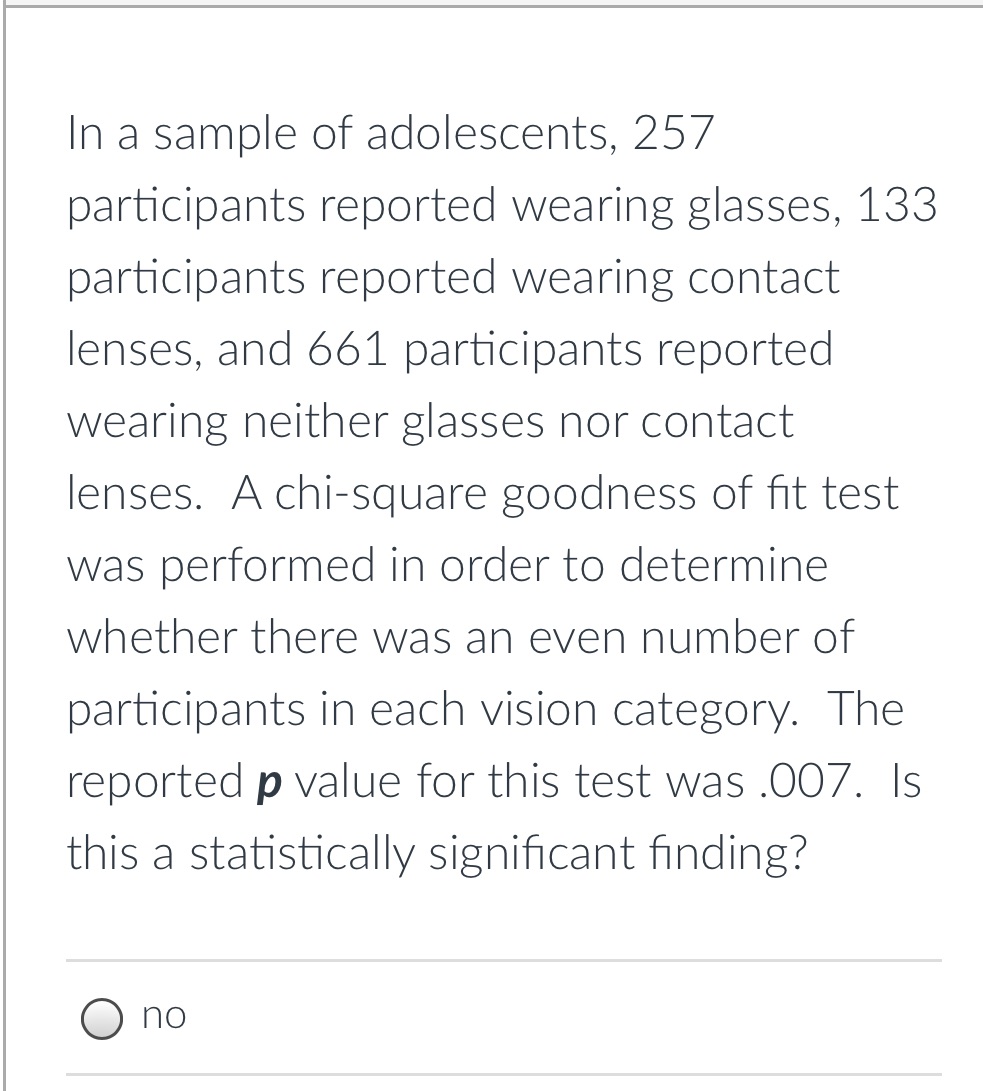Click the "no" answer label
The width and height of the screenshot is (983, 1091).
click(x=163, y=1016)
